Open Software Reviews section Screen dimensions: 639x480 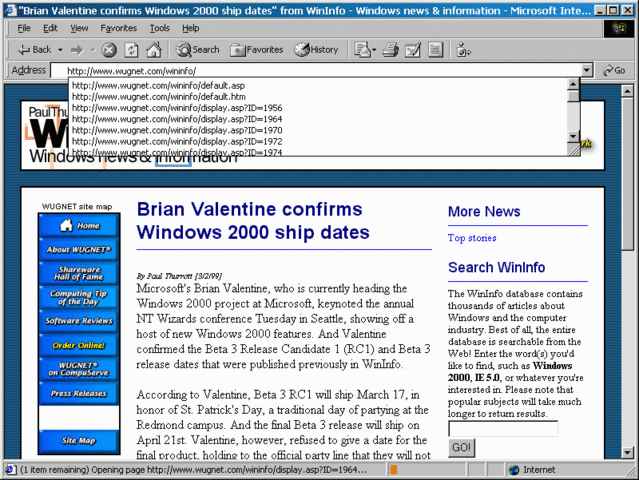pyautogui.click(x=79, y=321)
